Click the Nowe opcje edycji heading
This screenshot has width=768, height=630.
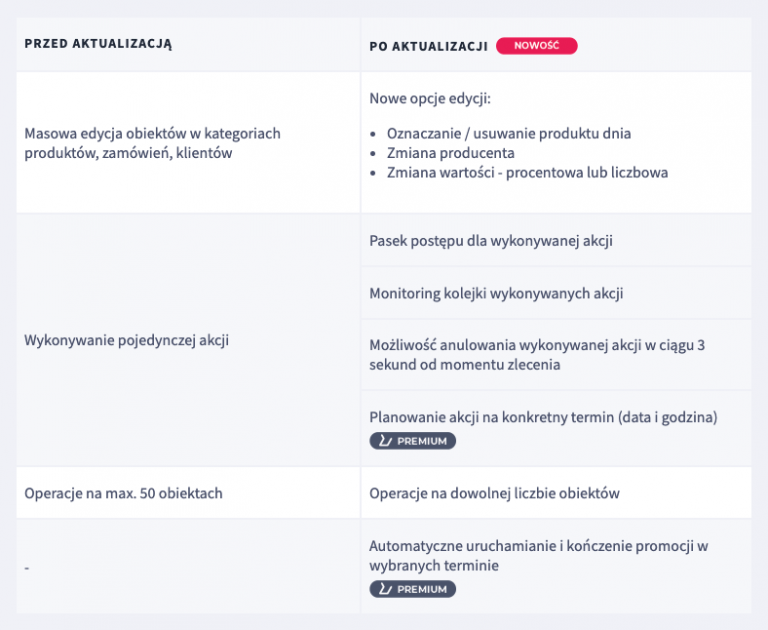point(430,98)
